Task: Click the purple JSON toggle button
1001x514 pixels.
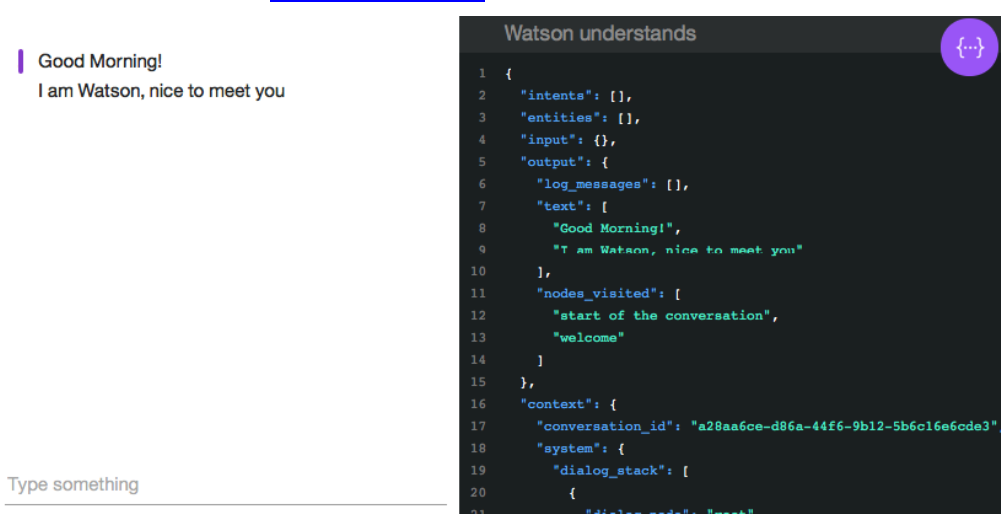Action: [969, 47]
